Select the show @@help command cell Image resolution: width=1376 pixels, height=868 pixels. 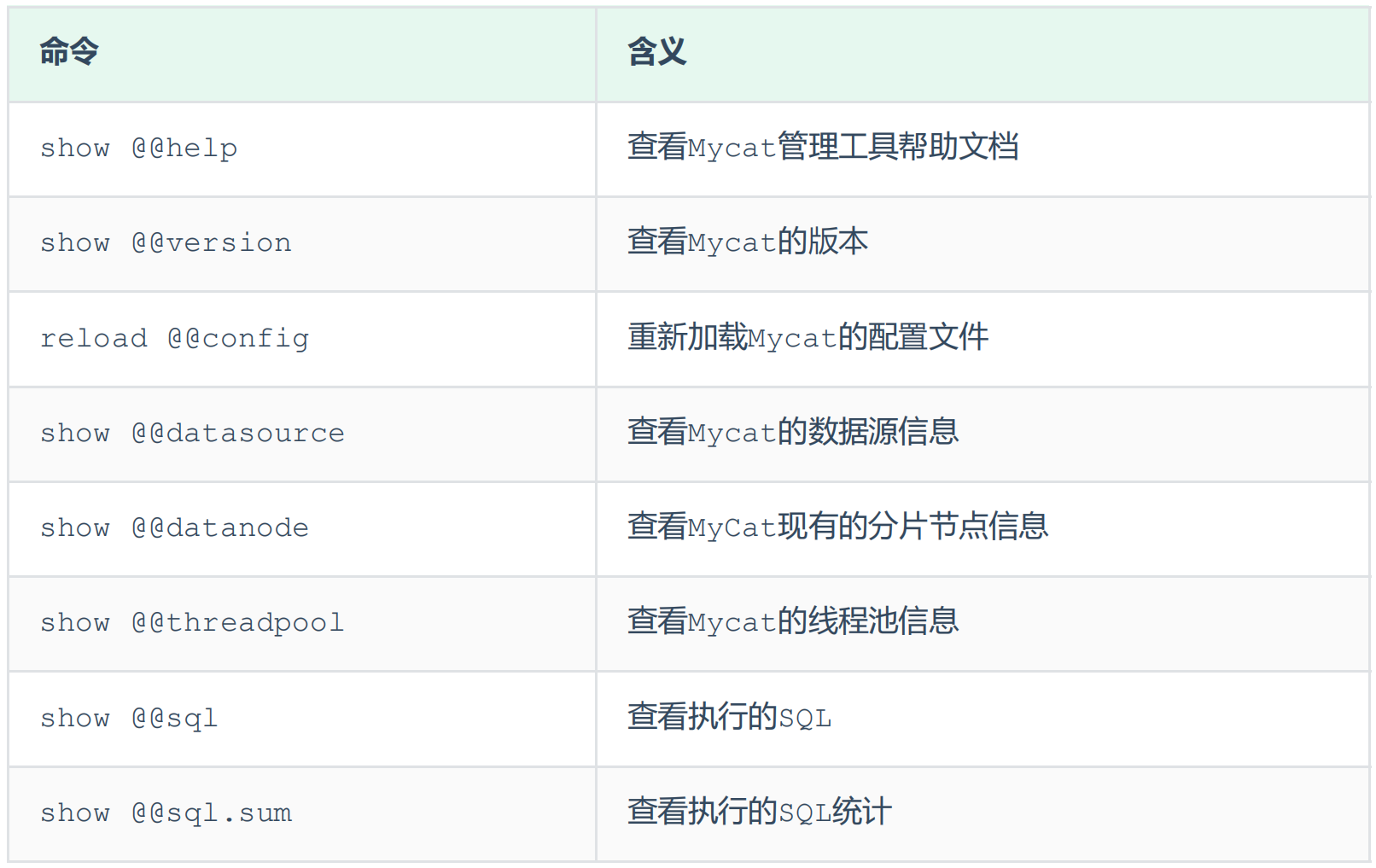tap(139, 149)
